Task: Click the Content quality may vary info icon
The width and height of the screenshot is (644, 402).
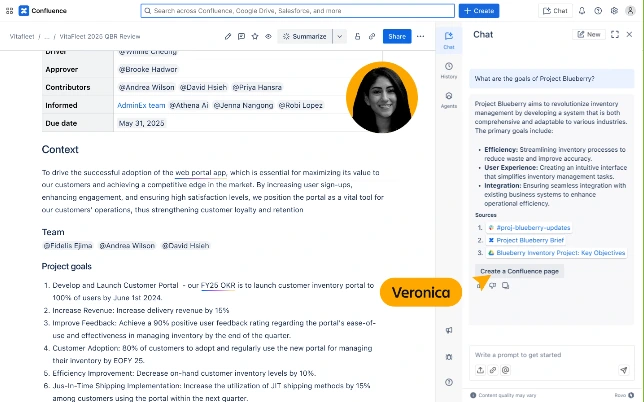Action: click(x=473, y=395)
